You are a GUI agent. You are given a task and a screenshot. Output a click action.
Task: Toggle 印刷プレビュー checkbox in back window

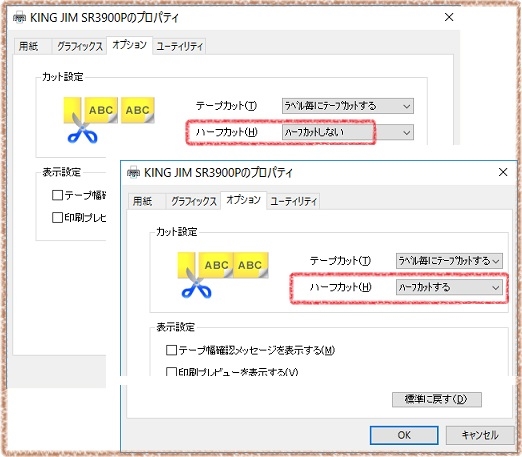pos(57,217)
